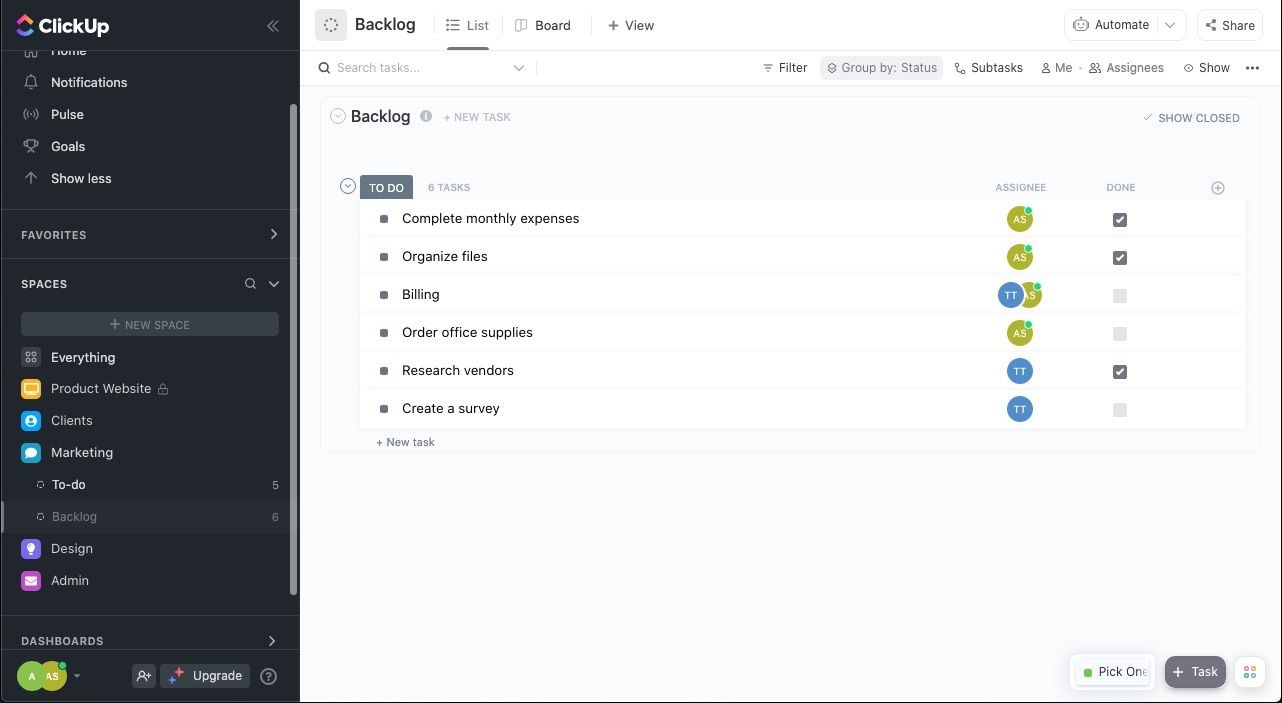Click the Share button
1282x703 pixels.
[1230, 25]
